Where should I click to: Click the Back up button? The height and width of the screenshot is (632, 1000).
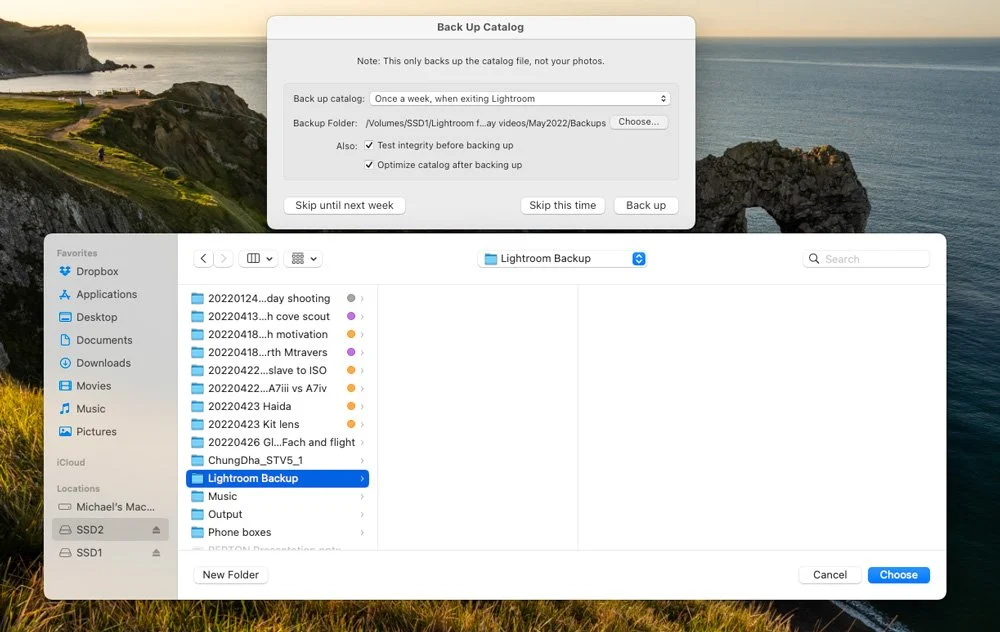point(646,205)
